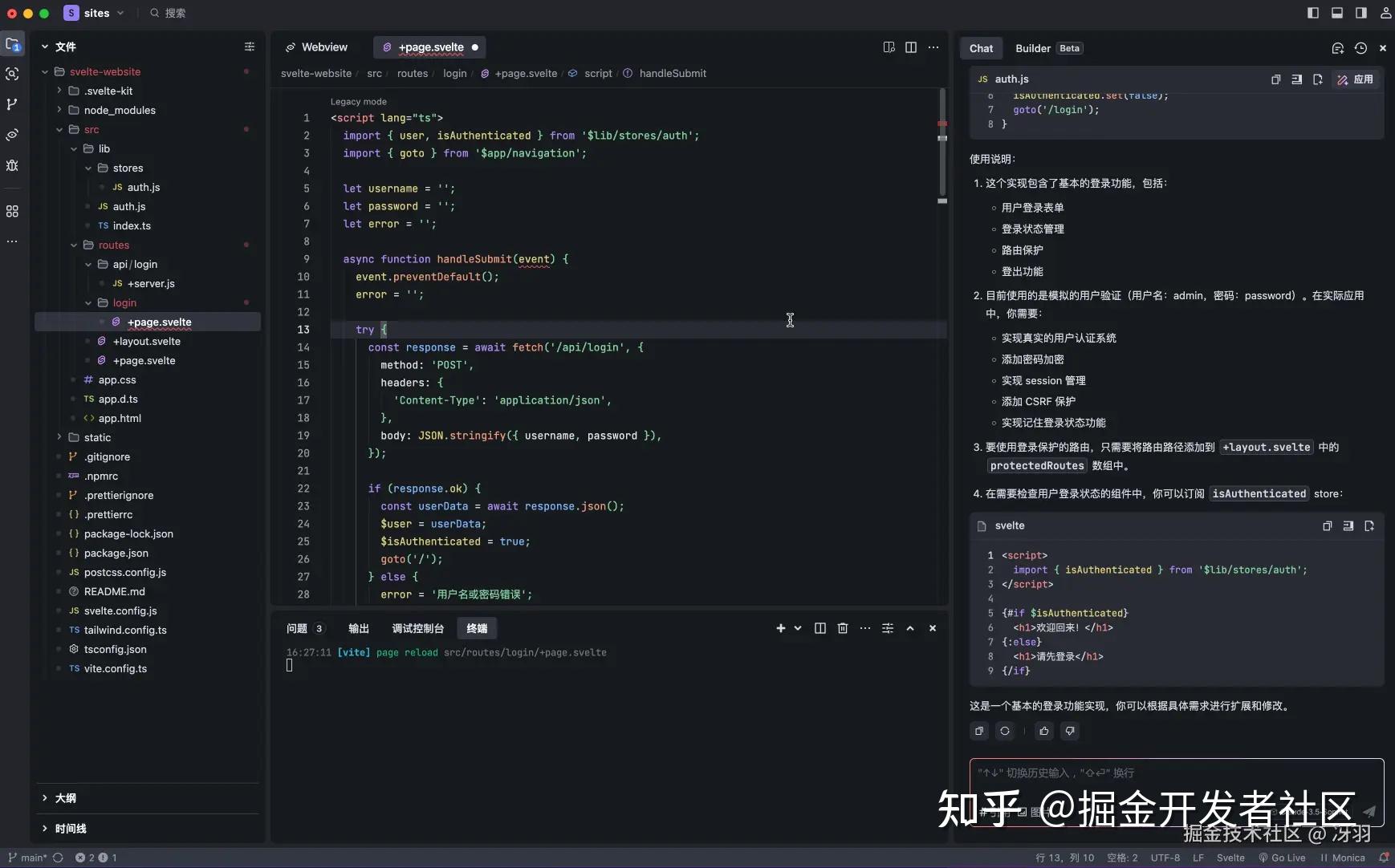Image resolution: width=1395 pixels, height=868 pixels.
Task: Select the Run and Debug icon
Action: [x=13, y=166]
